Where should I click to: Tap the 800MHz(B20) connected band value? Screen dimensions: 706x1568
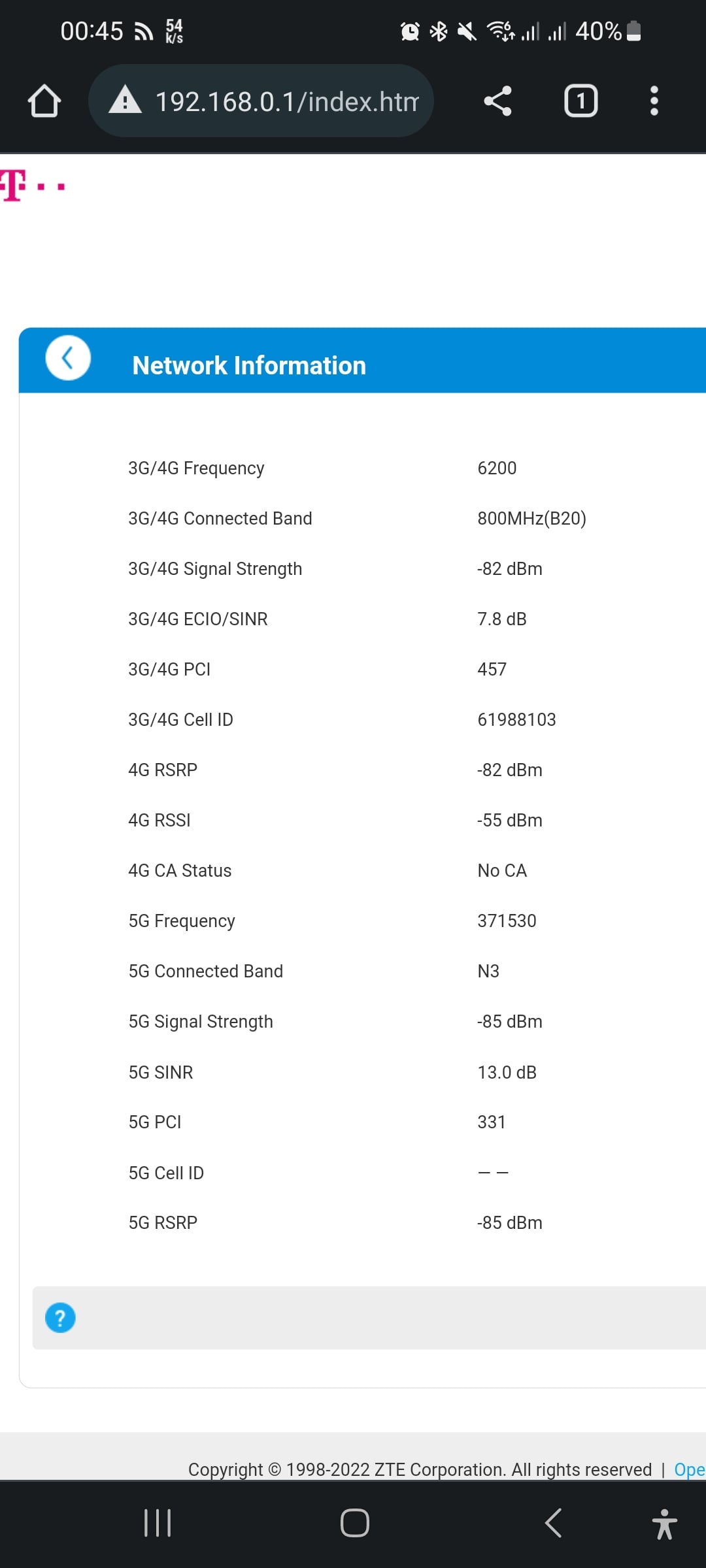click(x=531, y=518)
